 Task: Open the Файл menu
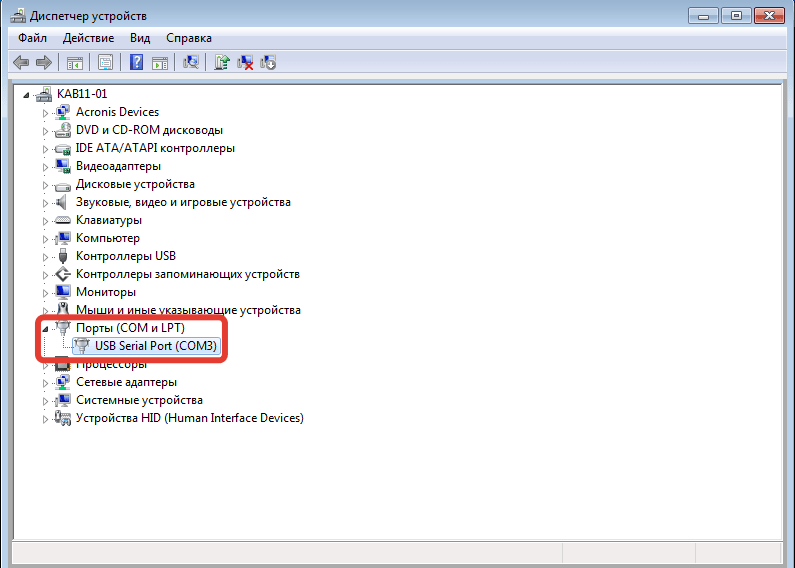tap(32, 38)
